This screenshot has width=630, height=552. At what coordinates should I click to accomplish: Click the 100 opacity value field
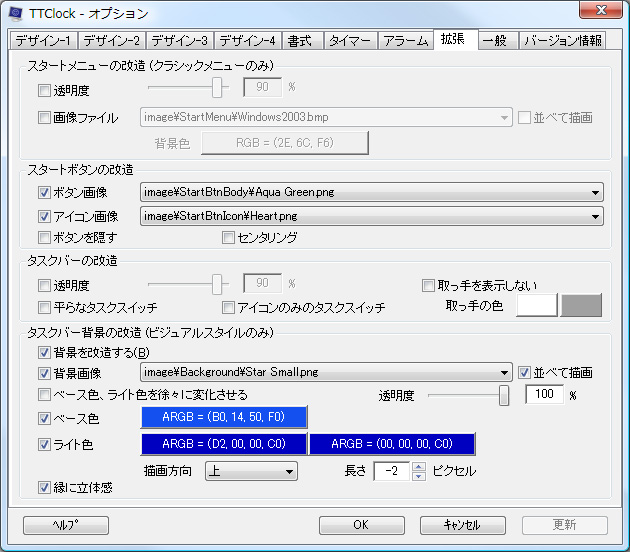tap(544, 394)
